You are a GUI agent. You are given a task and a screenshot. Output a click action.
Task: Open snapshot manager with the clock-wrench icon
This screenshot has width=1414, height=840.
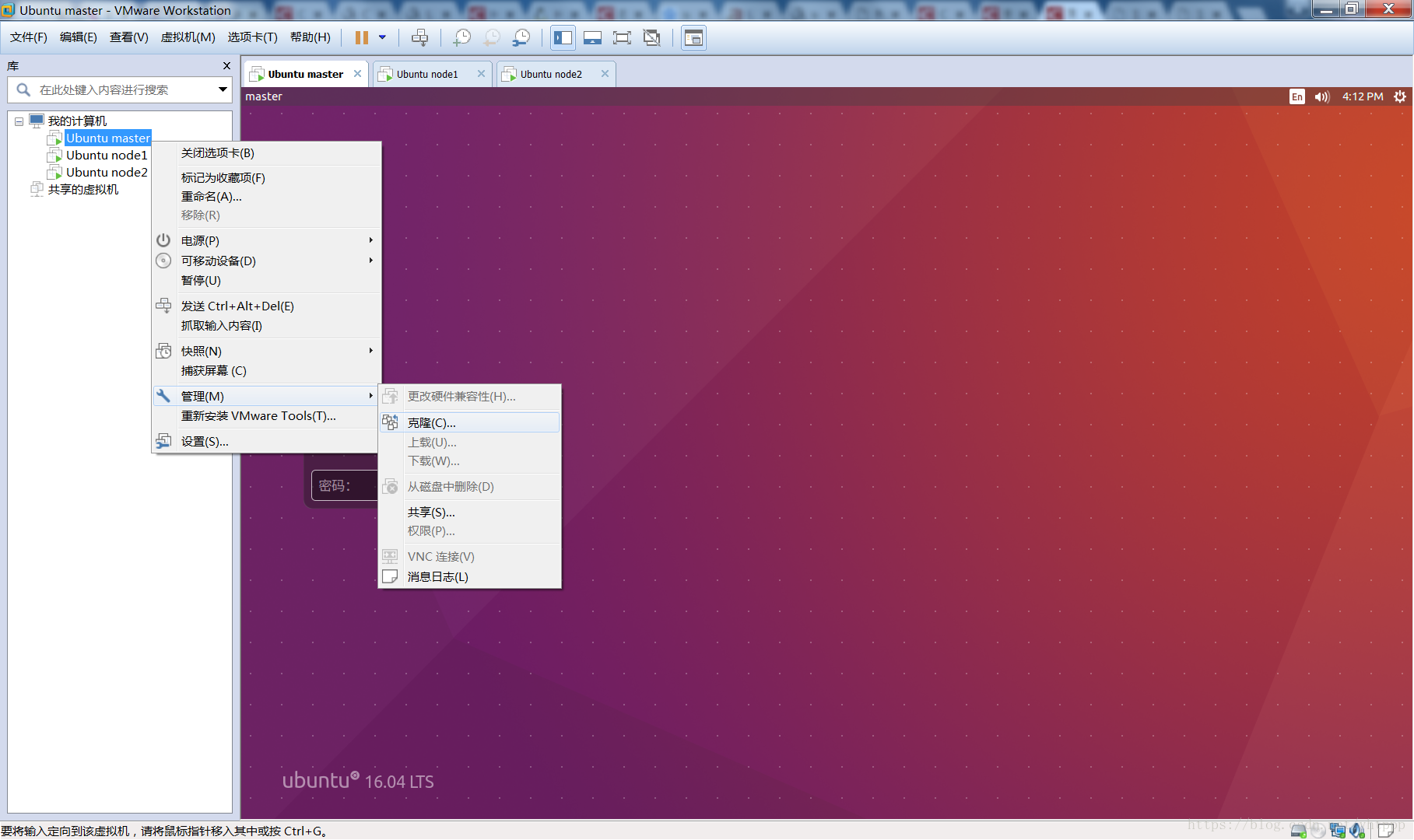[521, 37]
